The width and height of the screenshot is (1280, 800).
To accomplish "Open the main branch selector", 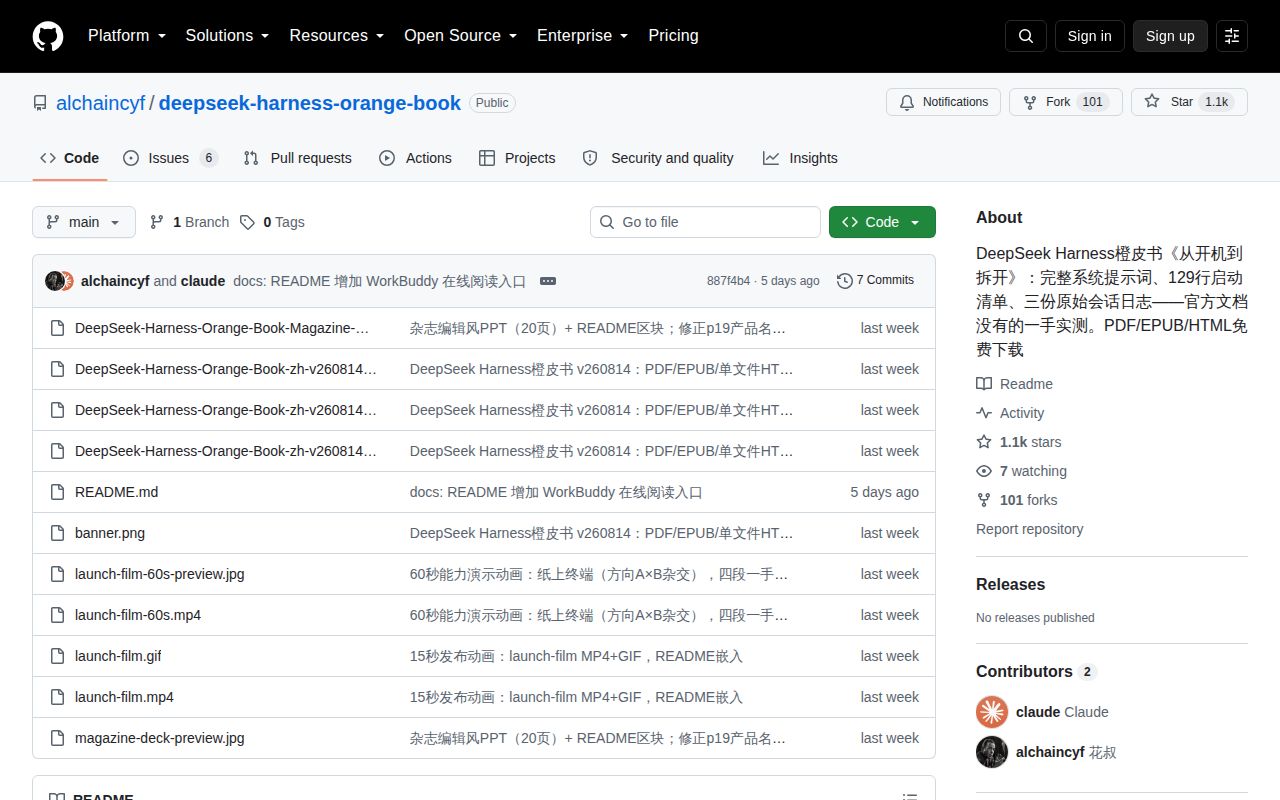I will tap(84, 222).
